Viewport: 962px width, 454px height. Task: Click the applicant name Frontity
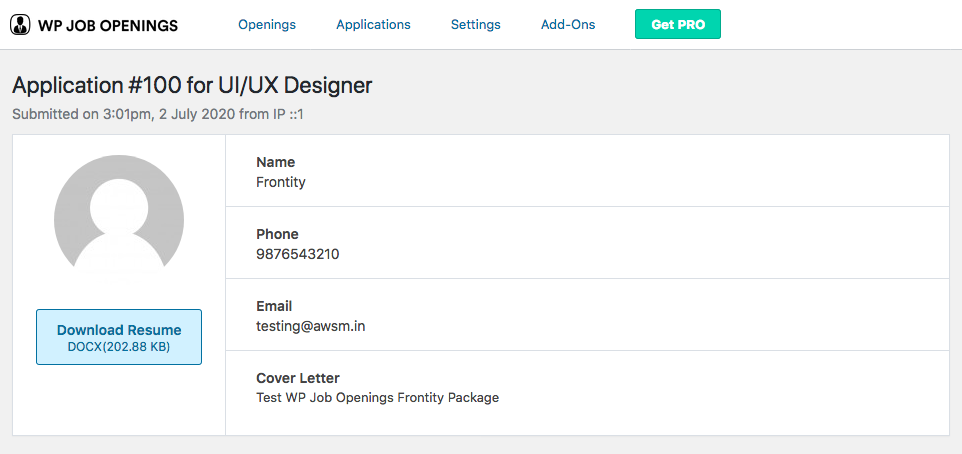(281, 182)
